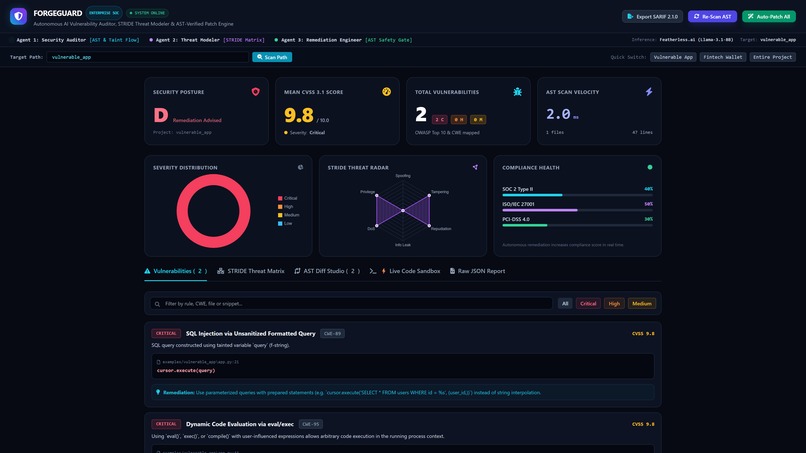Viewport: 806px width, 453px height.
Task: Click the D security posture grade
Action: tap(161, 115)
